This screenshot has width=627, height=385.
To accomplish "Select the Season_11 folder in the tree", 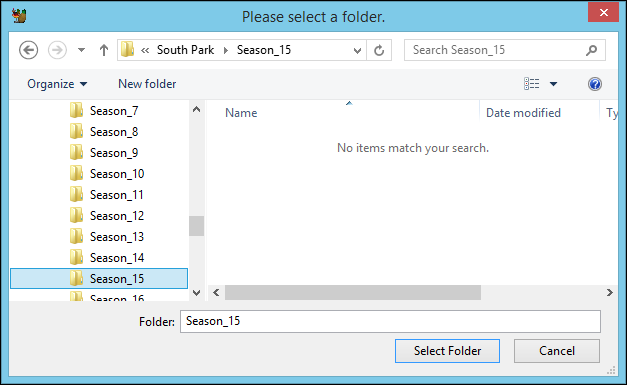I will click(116, 195).
